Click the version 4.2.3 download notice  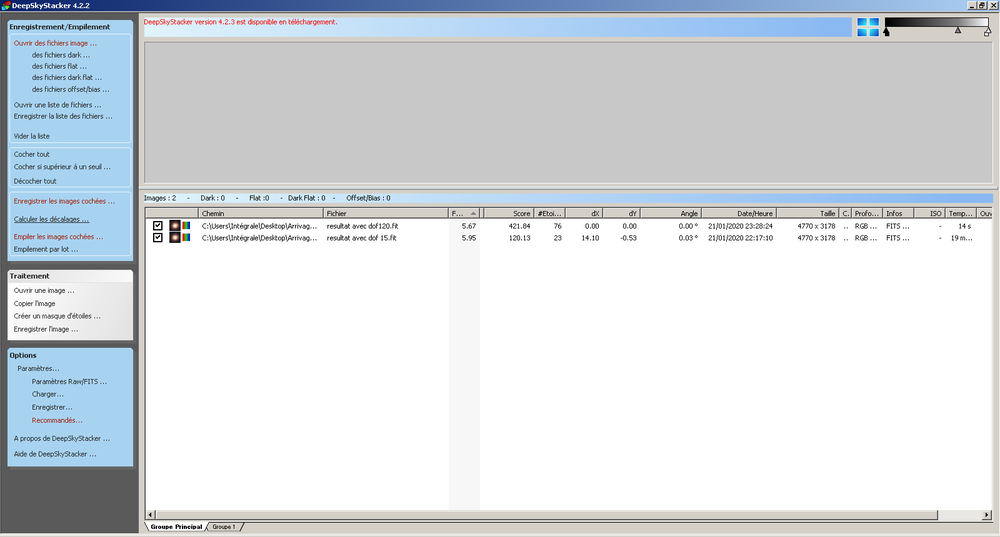click(x=240, y=22)
